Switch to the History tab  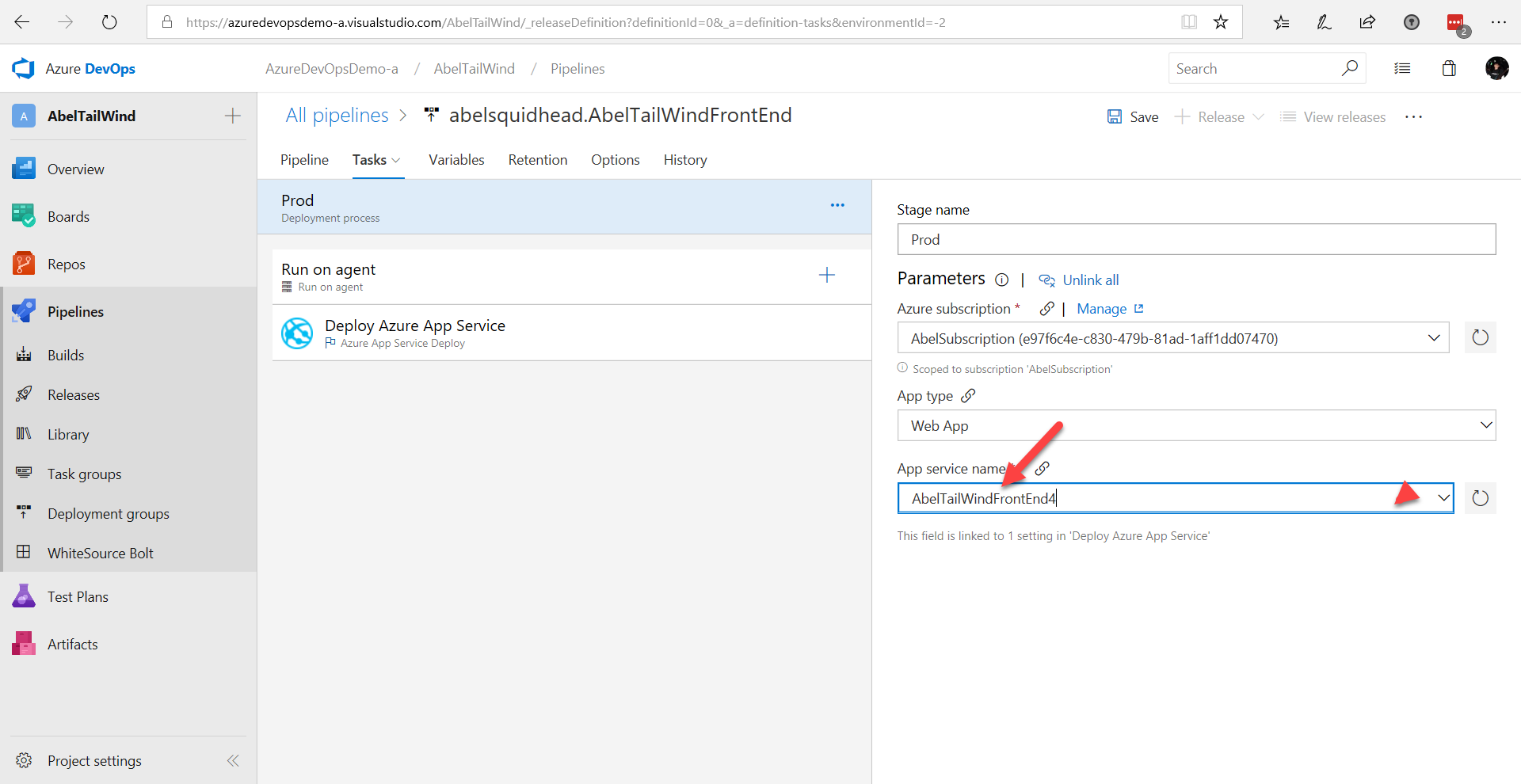(x=685, y=160)
